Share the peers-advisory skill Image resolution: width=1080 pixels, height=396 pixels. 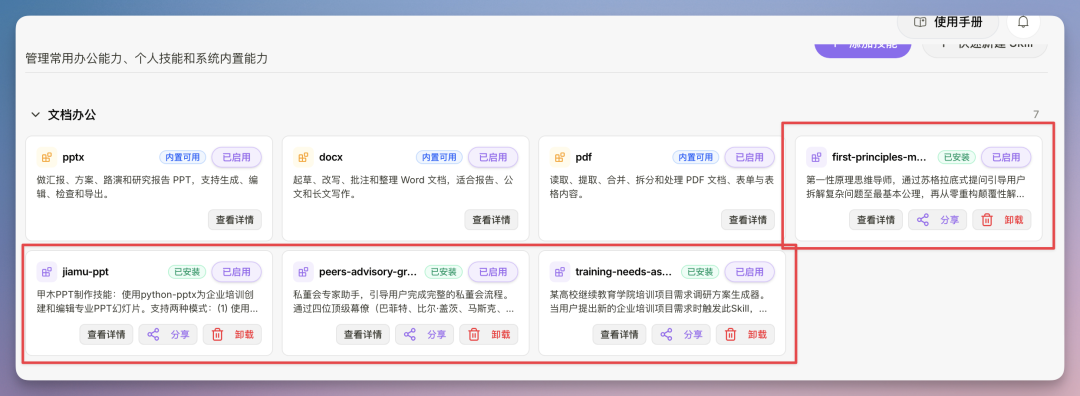424,335
